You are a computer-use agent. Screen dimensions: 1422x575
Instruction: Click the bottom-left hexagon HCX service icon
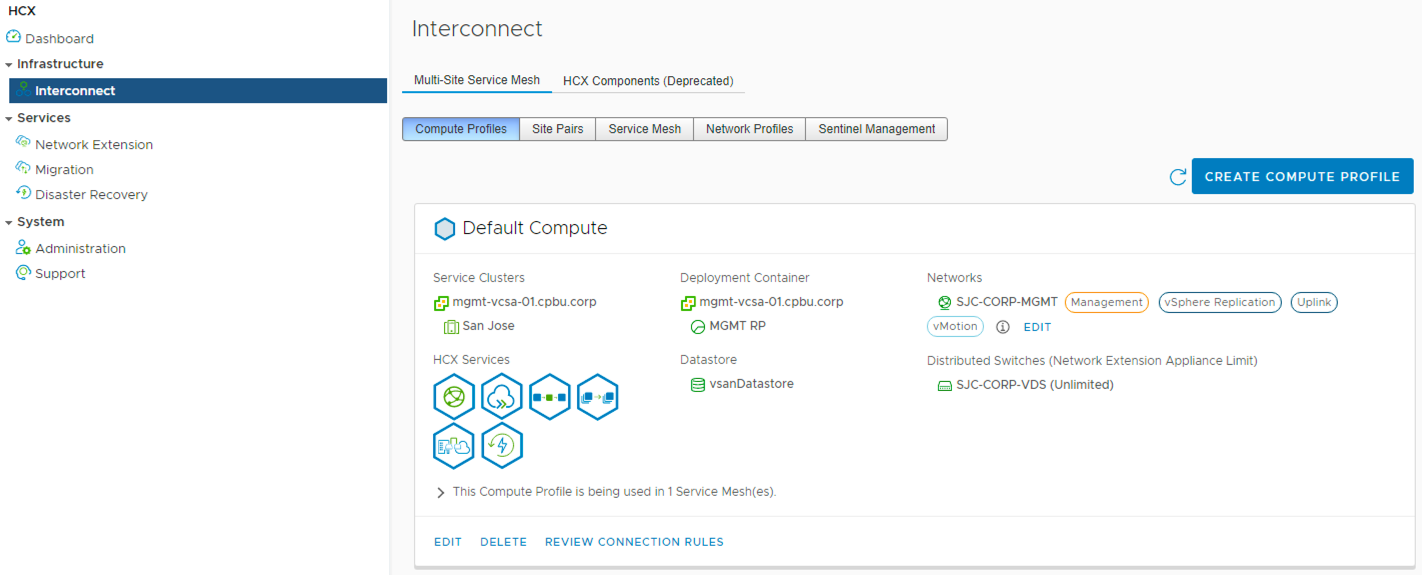pos(454,445)
